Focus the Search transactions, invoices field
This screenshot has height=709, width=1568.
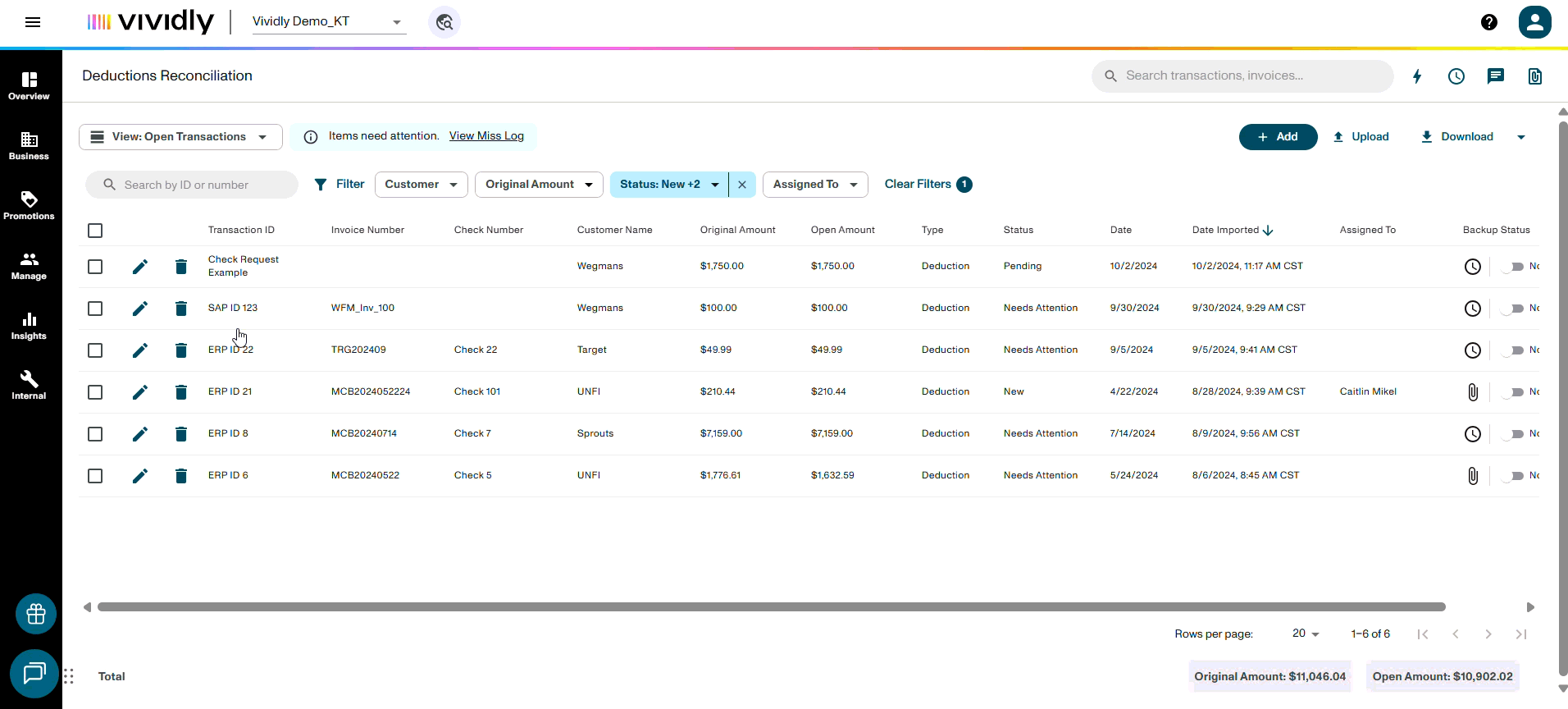(1242, 76)
